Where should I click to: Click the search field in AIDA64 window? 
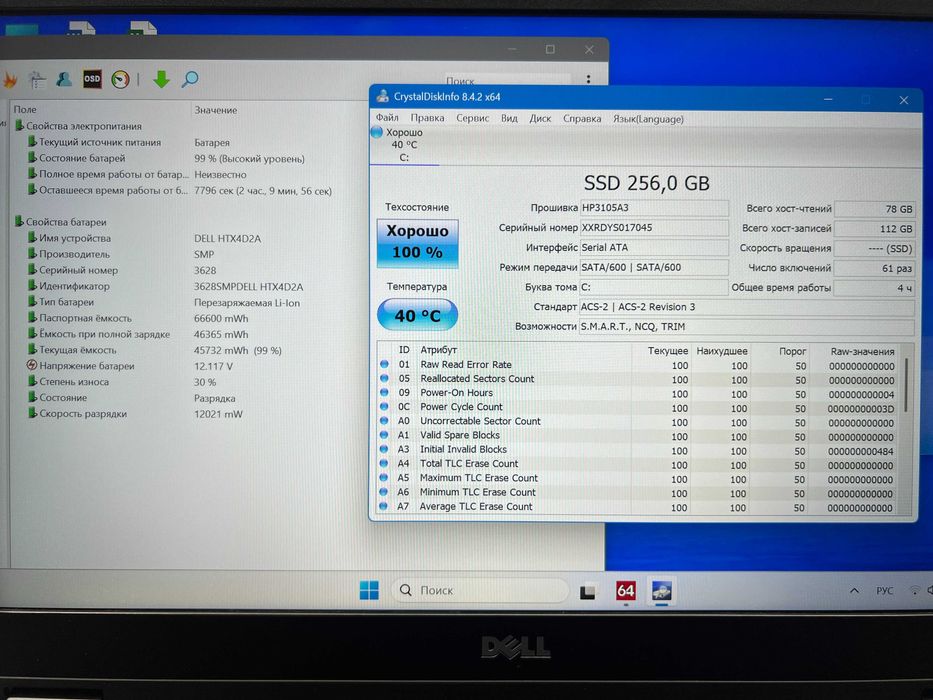click(507, 80)
